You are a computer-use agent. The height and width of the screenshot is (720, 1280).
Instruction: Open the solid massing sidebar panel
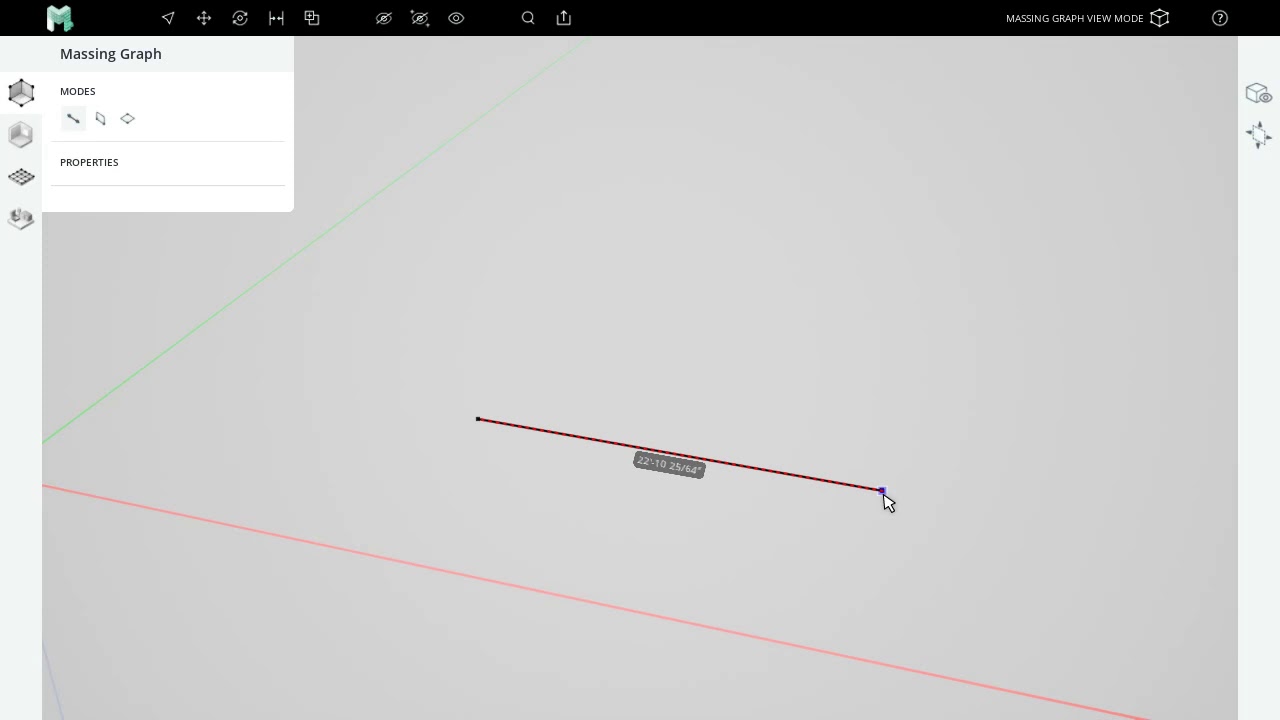21,135
